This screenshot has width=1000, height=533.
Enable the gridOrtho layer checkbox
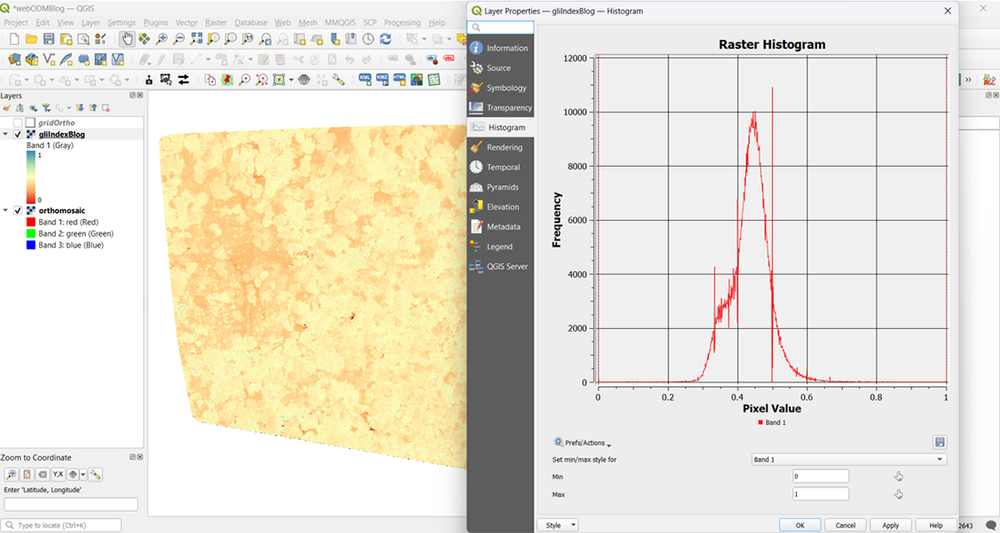[17, 123]
